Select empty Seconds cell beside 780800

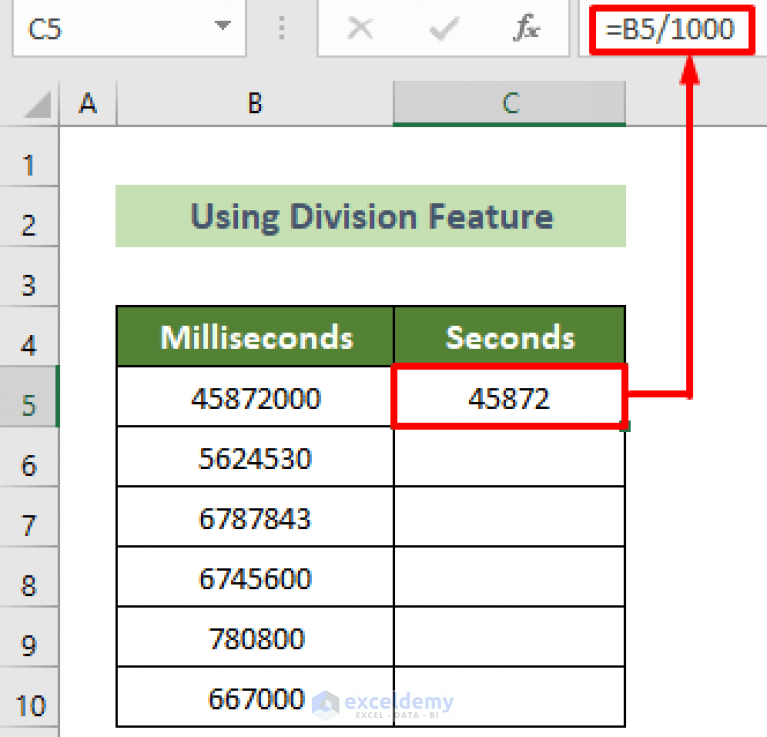(509, 637)
